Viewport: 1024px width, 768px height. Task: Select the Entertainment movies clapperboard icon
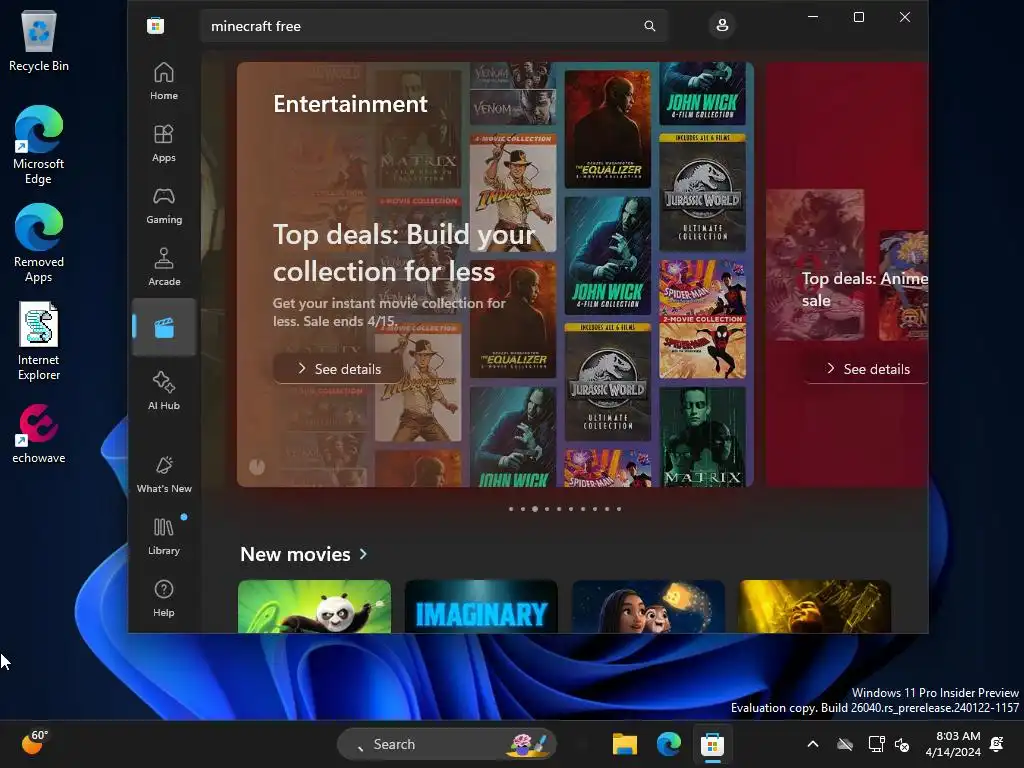point(164,327)
